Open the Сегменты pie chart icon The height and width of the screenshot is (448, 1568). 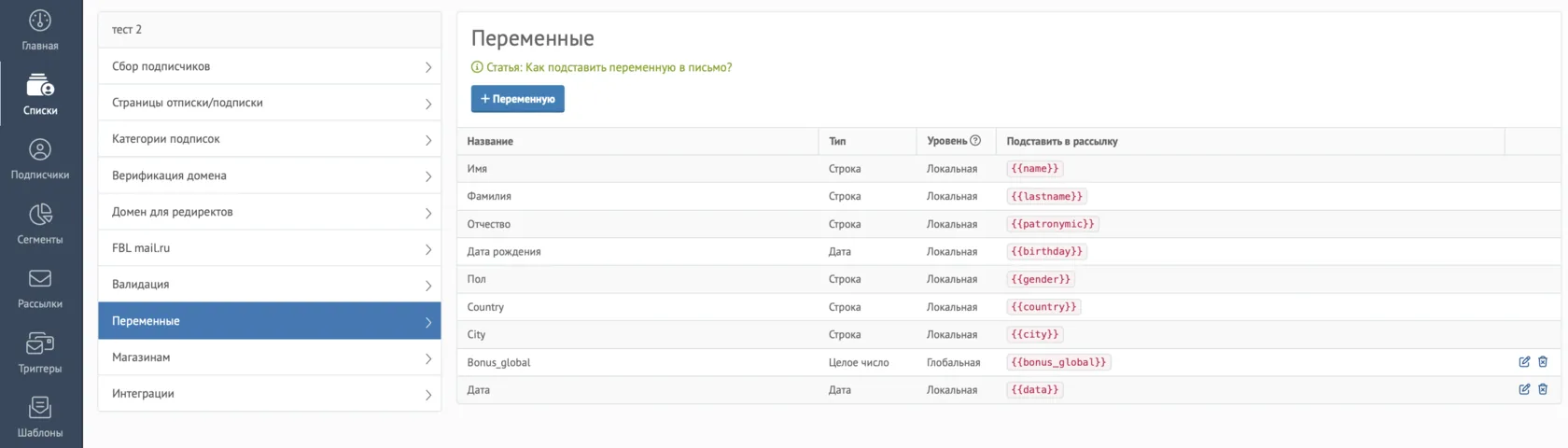(40, 214)
